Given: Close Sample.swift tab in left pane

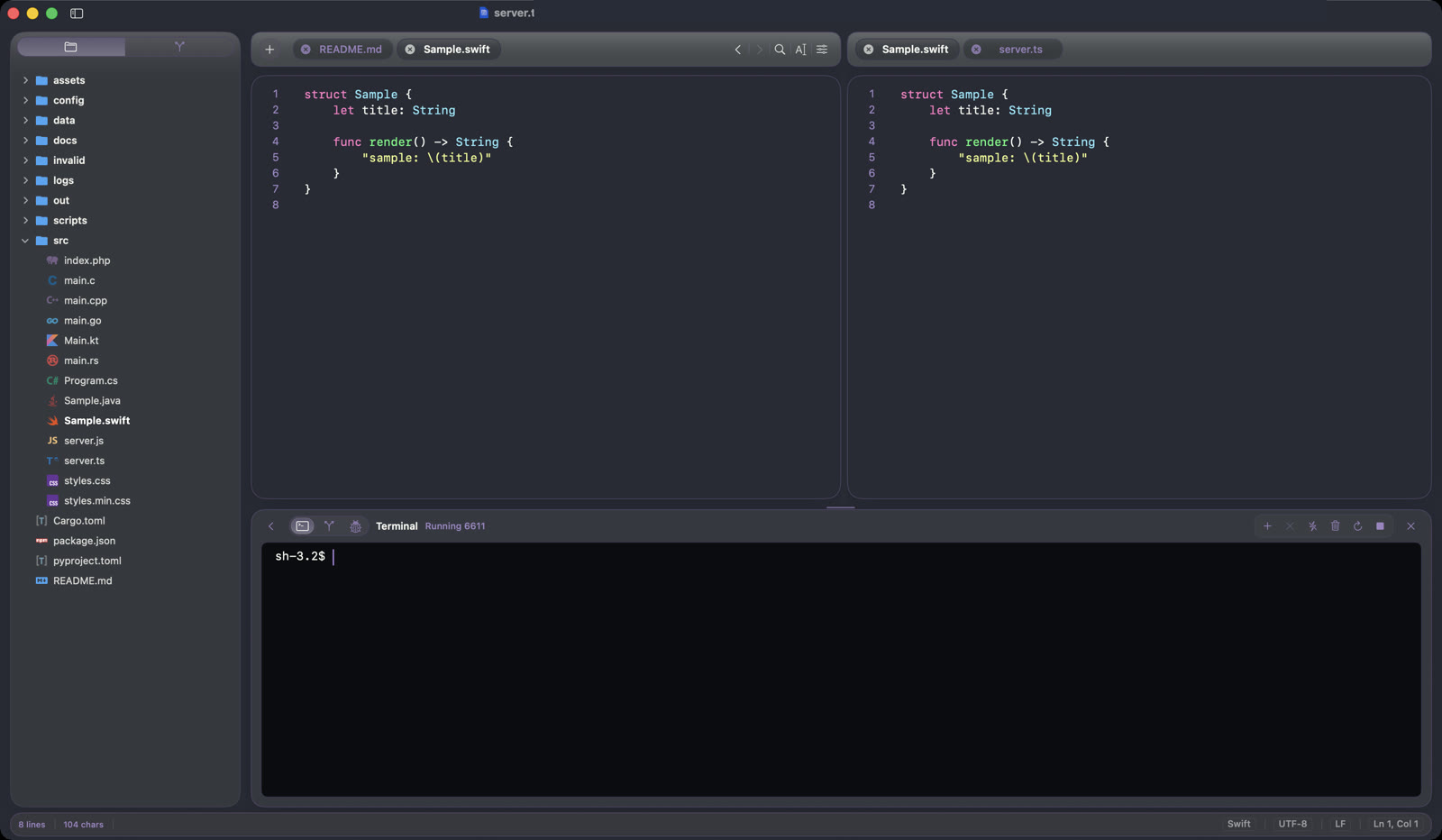Looking at the screenshot, I should 410,50.
